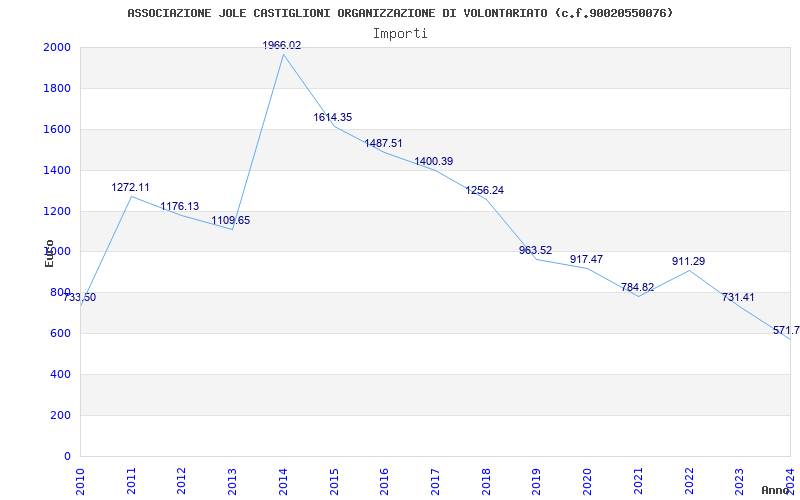Select the 200 y-axis tick label
800x500 pixels.
coord(62,415)
